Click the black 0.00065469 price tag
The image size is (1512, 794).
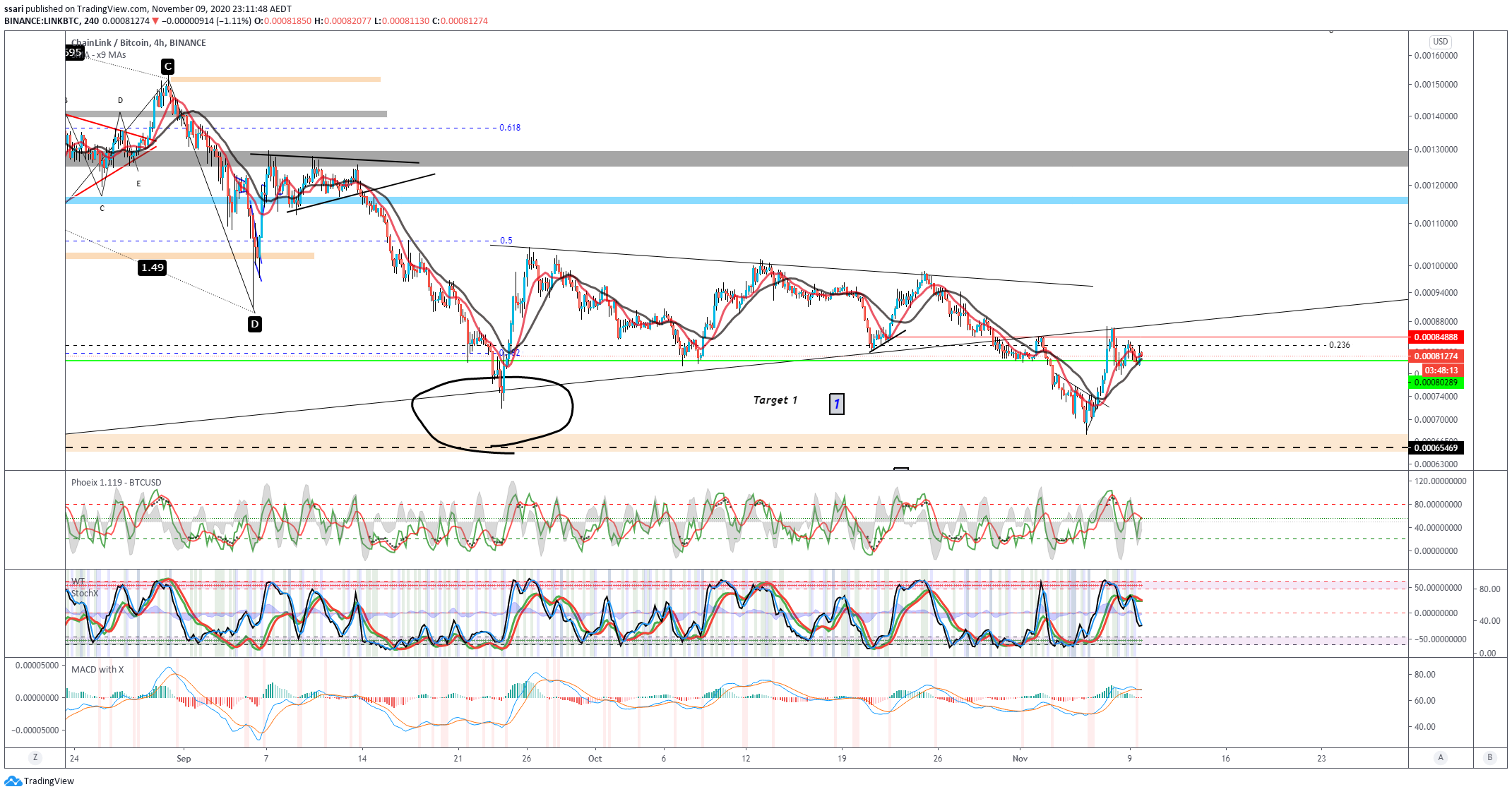[1436, 448]
